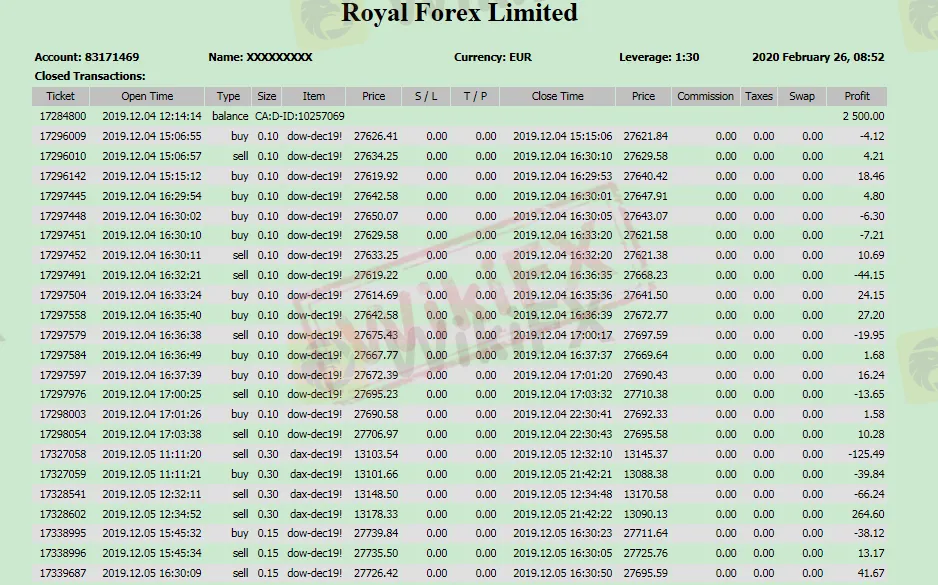The height and width of the screenshot is (585, 938).
Task: Click the close price 27697.59
Action: click(x=645, y=335)
